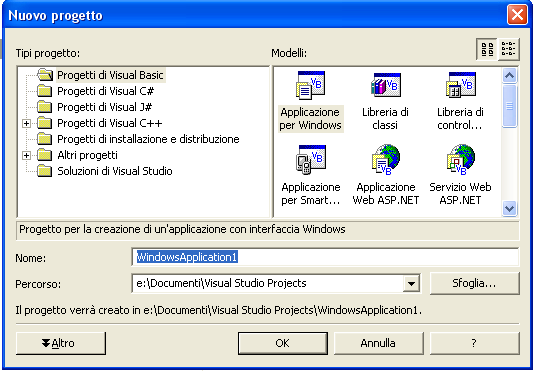Click the Altri progetti folder icon
533x371 pixels.
click(x=45, y=155)
